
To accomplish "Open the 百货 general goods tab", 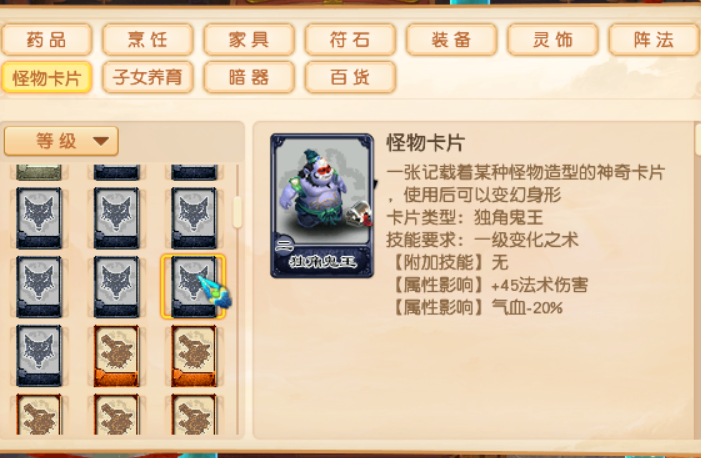I will pos(350,78).
